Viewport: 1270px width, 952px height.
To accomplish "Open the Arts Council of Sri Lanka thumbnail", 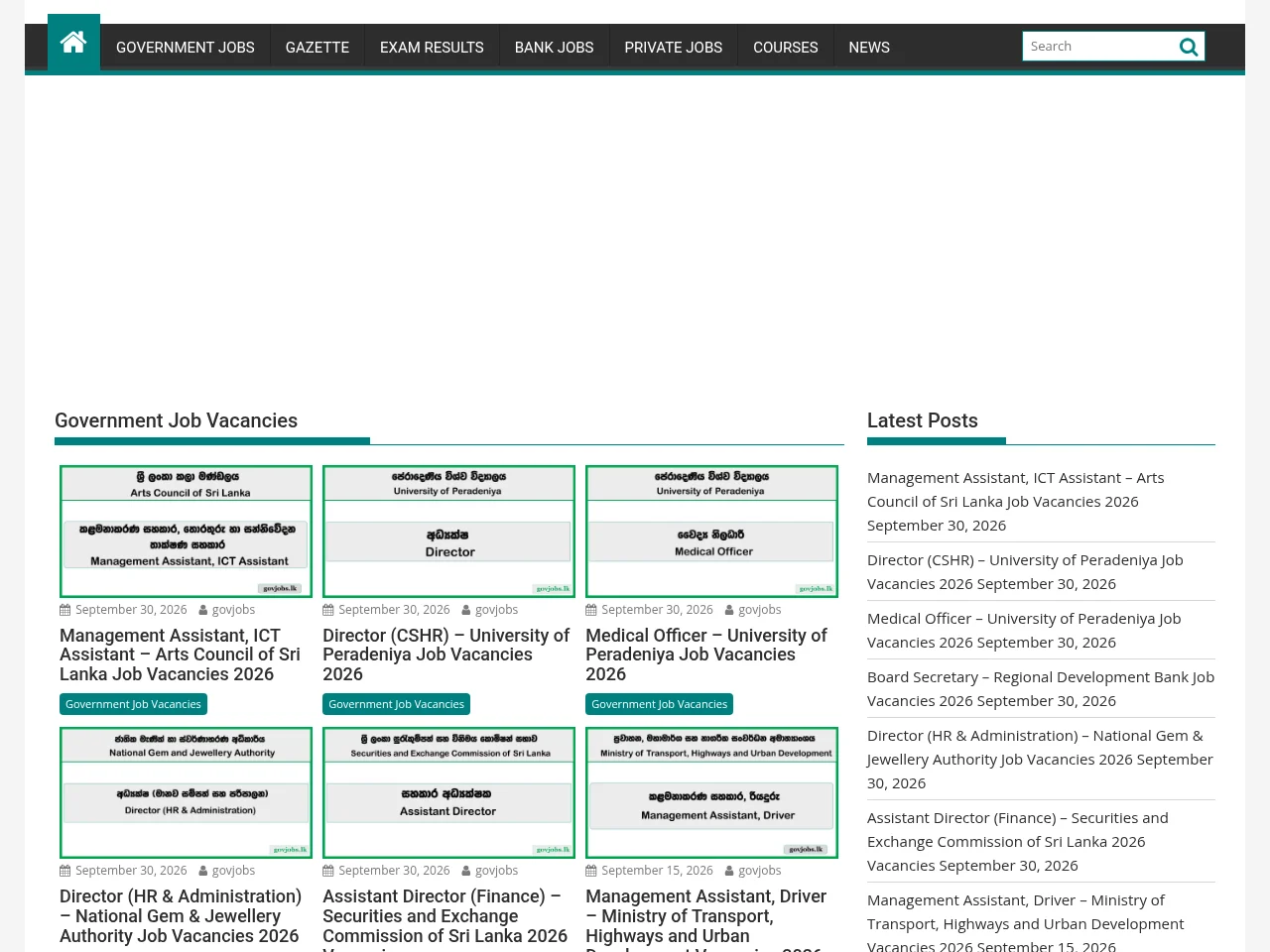I will (x=186, y=532).
